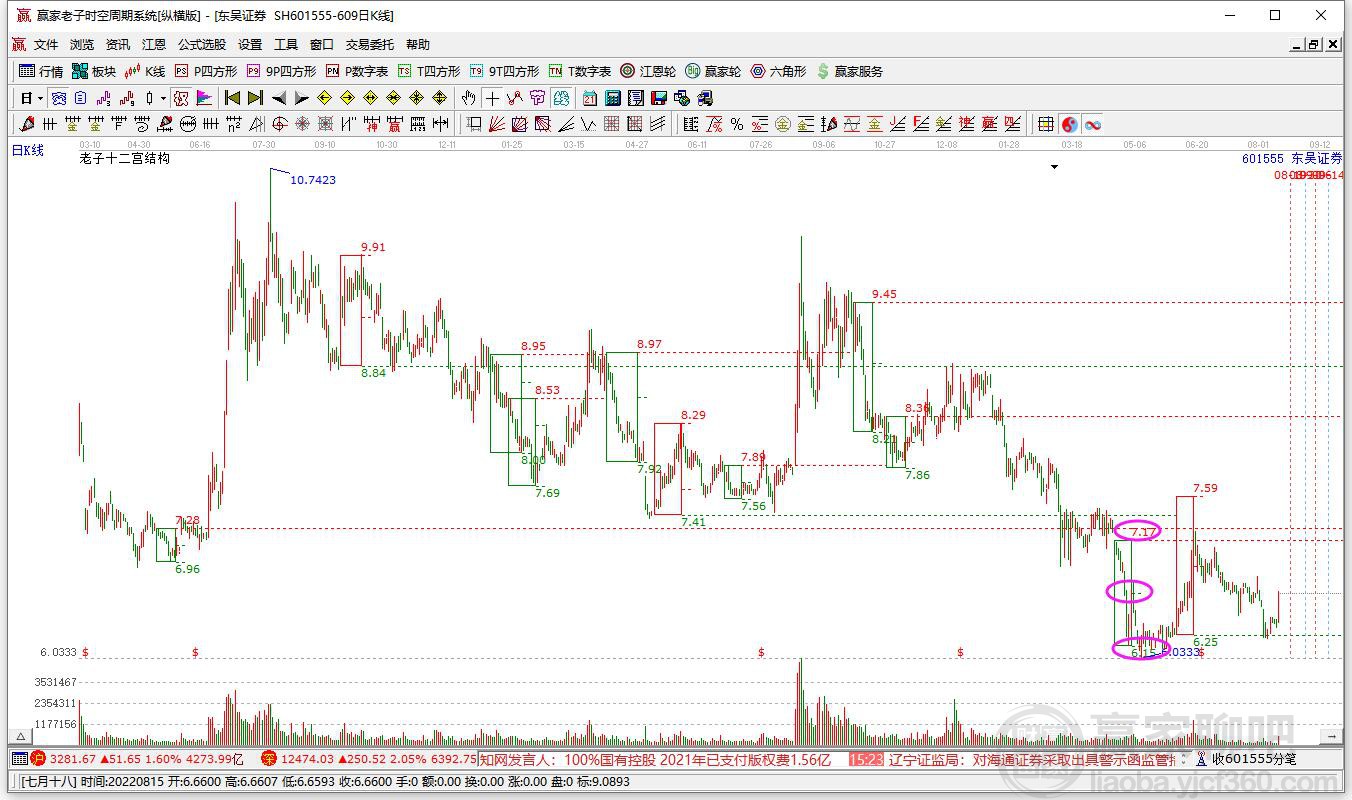Toggle the crosshair cursor

(x=492, y=98)
